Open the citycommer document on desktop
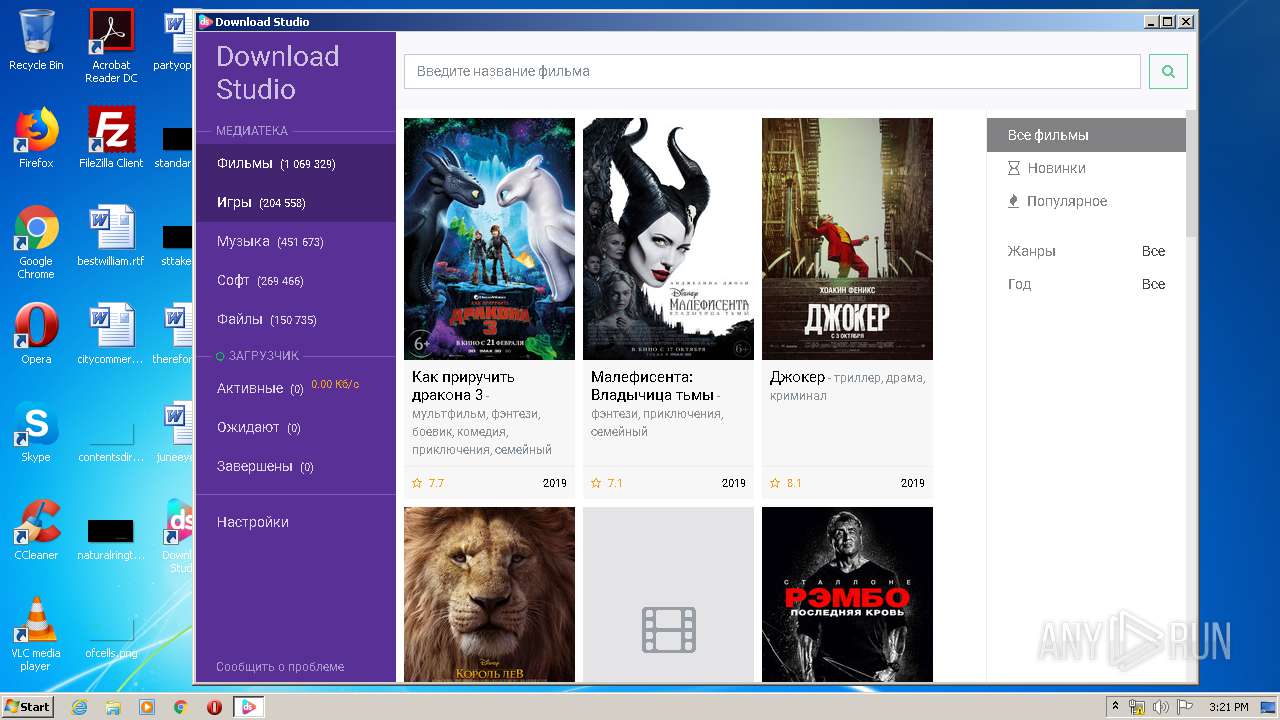Viewport: 1280px width, 720px height. pyautogui.click(x=111, y=334)
